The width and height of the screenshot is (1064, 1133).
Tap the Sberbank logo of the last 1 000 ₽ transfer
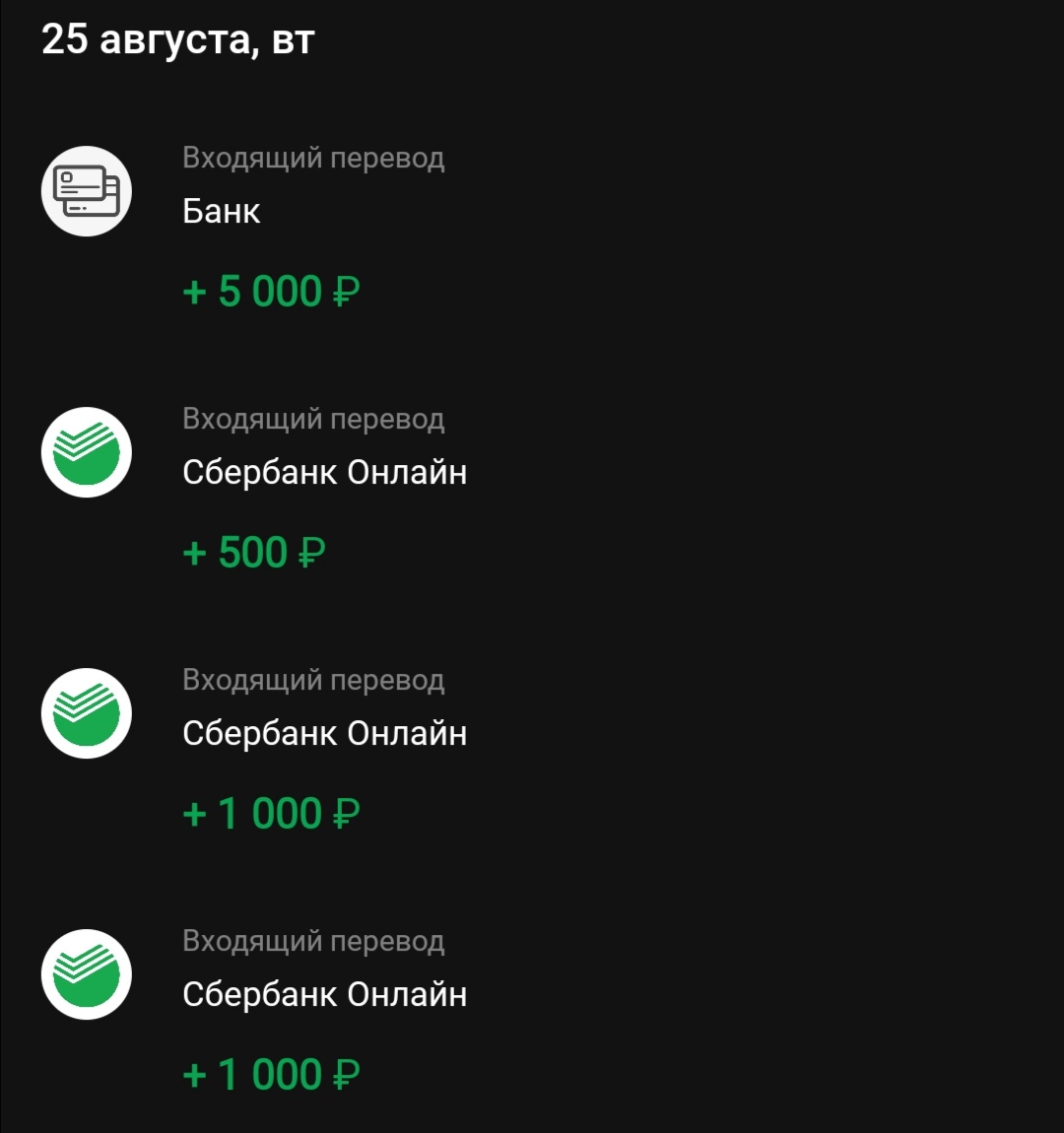tap(87, 974)
